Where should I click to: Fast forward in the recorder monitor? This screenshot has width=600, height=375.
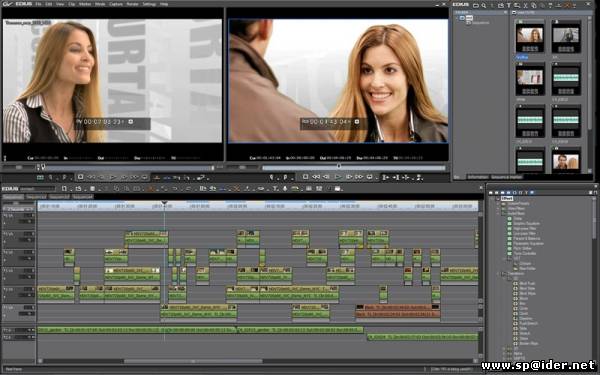359,177
